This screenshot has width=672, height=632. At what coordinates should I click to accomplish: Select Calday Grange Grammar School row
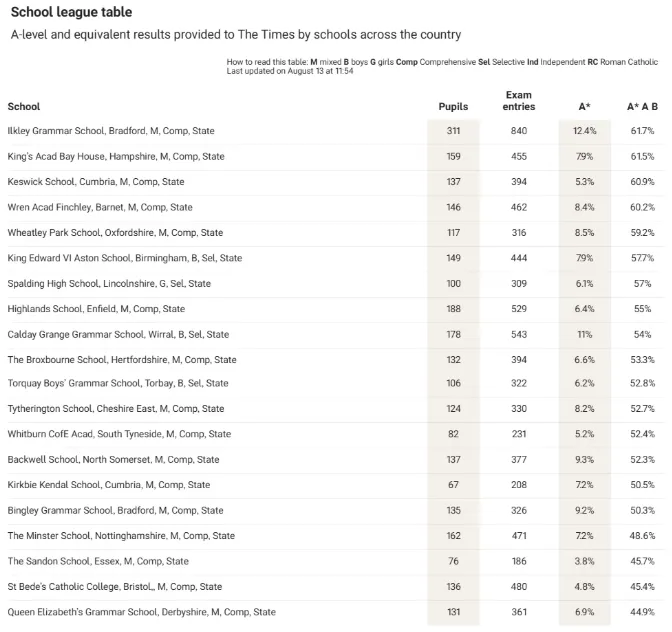pos(336,334)
